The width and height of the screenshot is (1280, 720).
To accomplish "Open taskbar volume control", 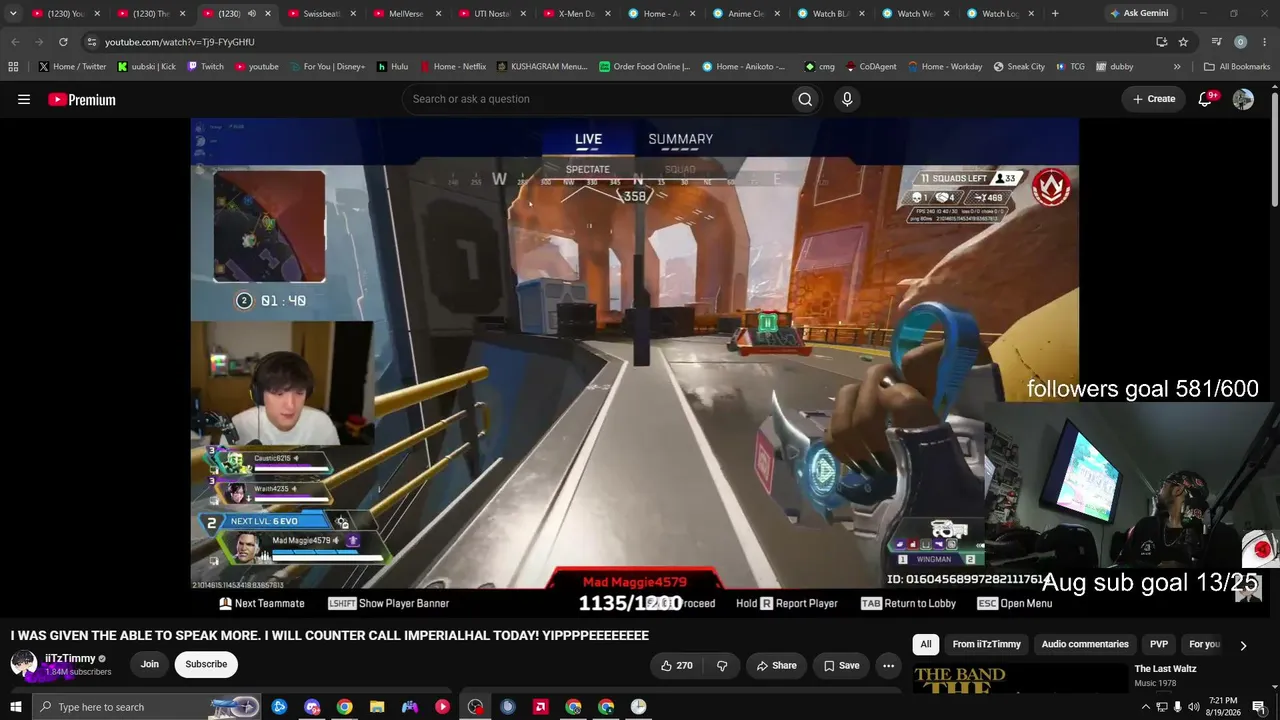I will coord(1193,707).
